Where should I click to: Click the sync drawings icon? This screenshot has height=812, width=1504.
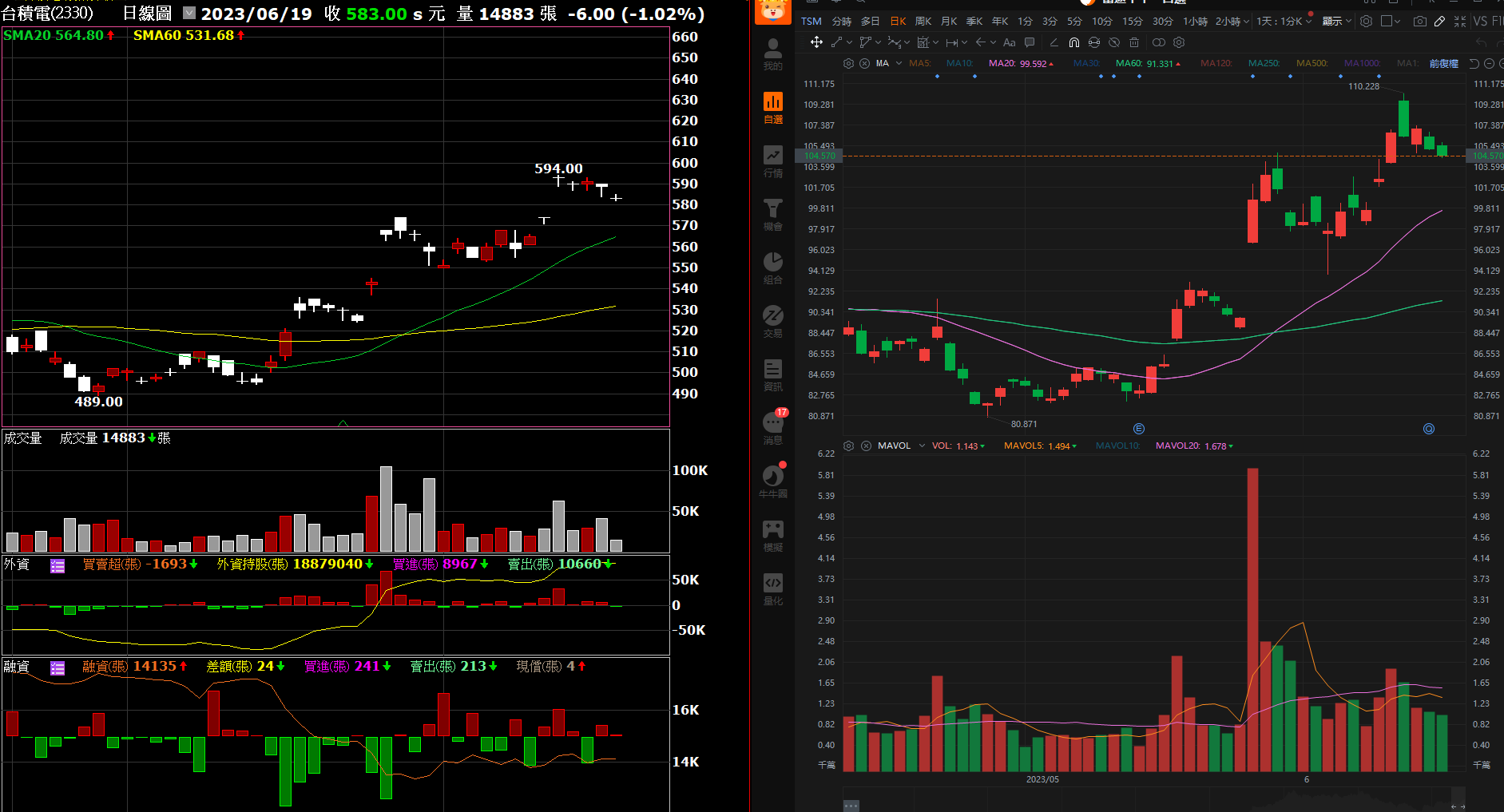point(1094,42)
